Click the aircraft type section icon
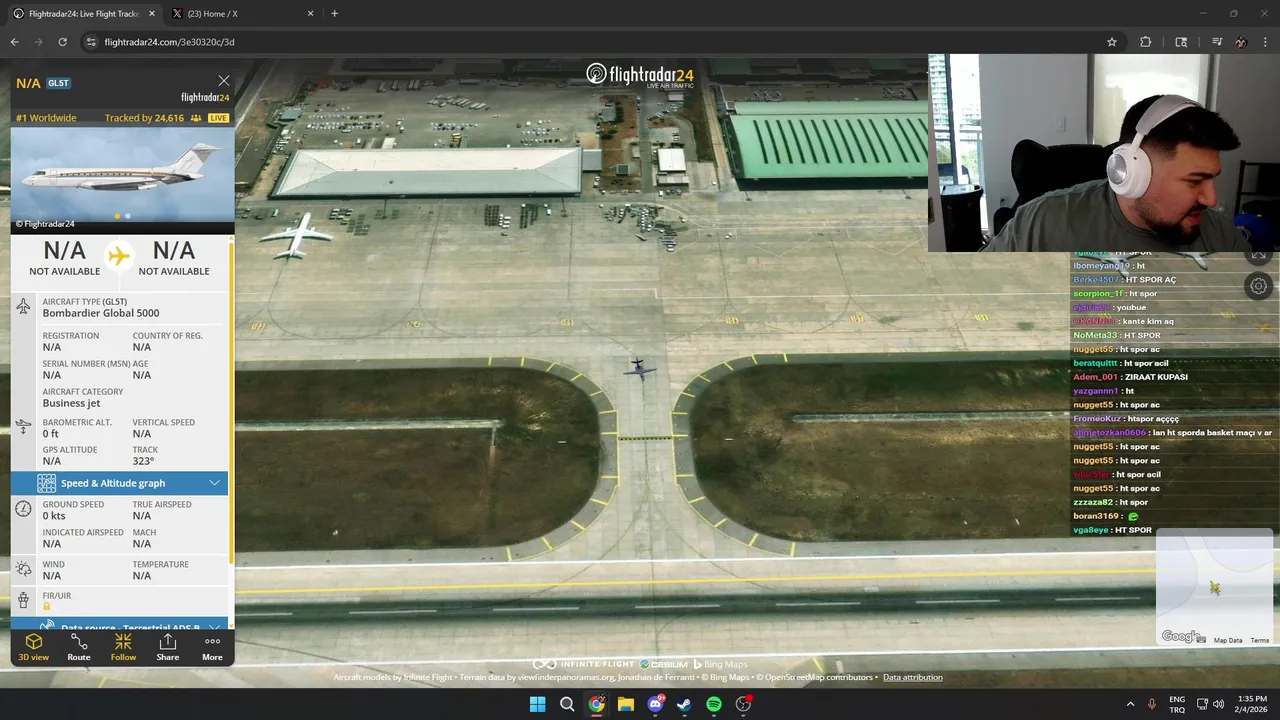Viewport: 1280px width, 720px height. (23, 307)
